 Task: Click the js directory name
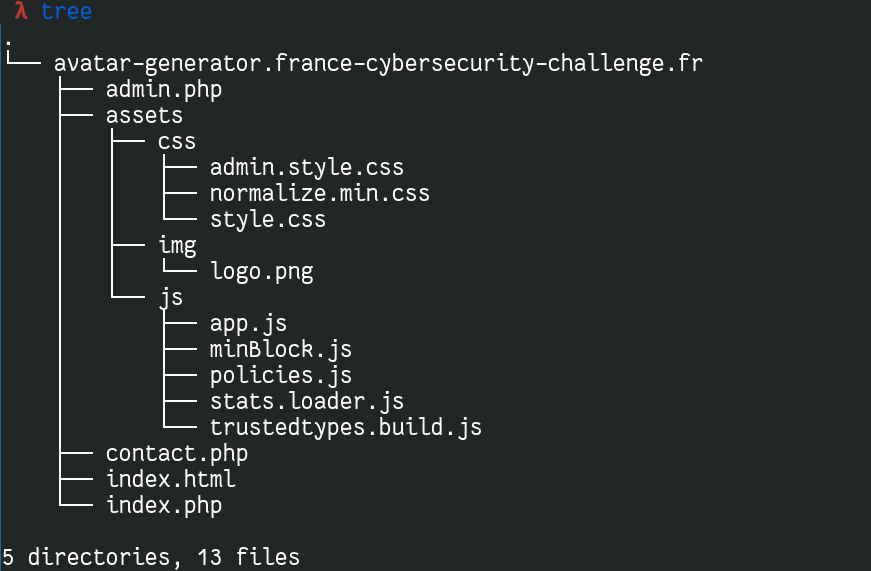coord(171,298)
